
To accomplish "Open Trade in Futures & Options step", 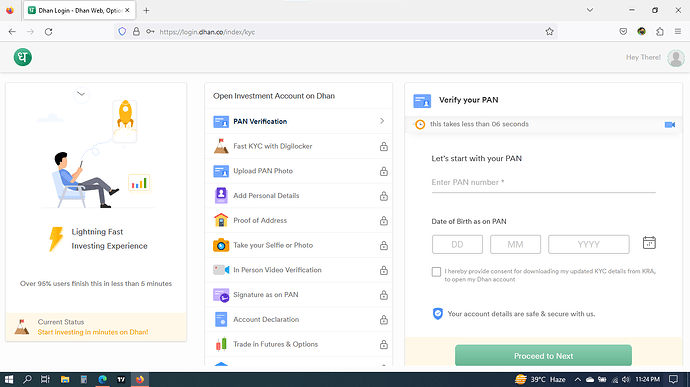I will click(299, 344).
